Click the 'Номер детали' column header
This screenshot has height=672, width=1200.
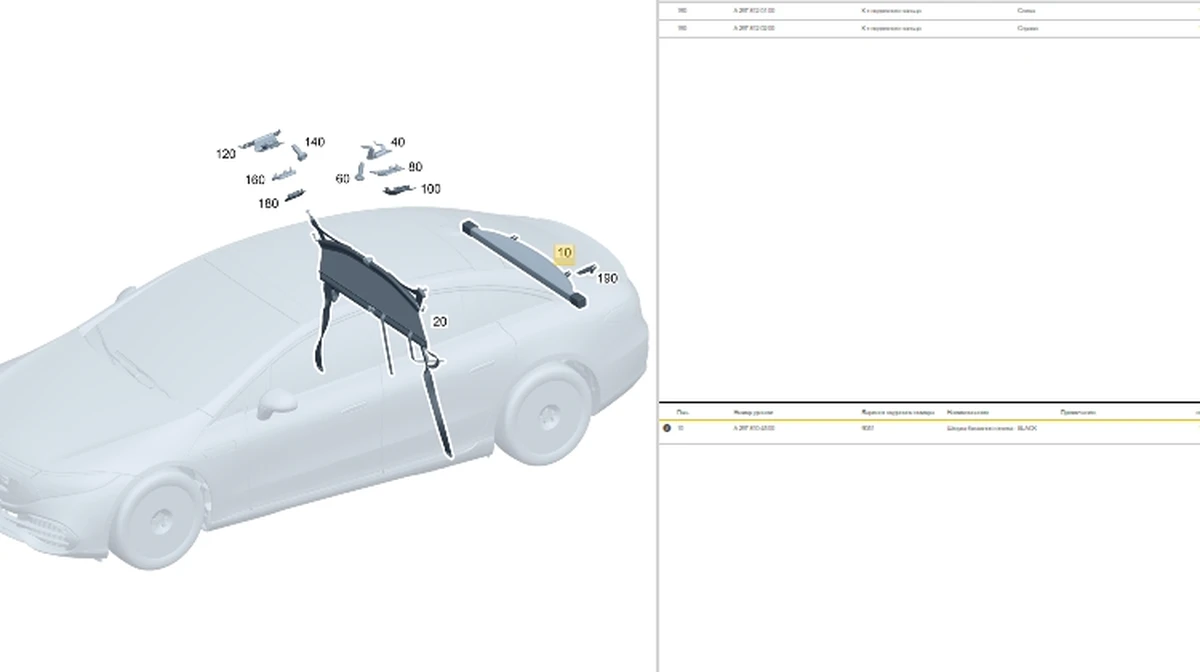pyautogui.click(x=755, y=412)
